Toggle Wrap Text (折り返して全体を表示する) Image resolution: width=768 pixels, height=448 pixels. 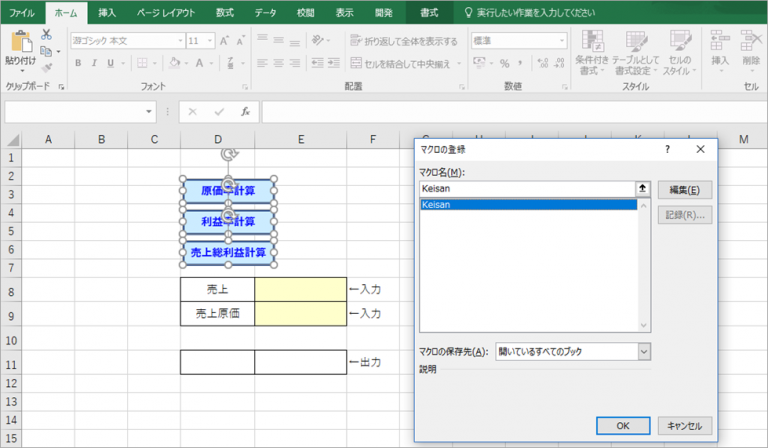click(404, 41)
